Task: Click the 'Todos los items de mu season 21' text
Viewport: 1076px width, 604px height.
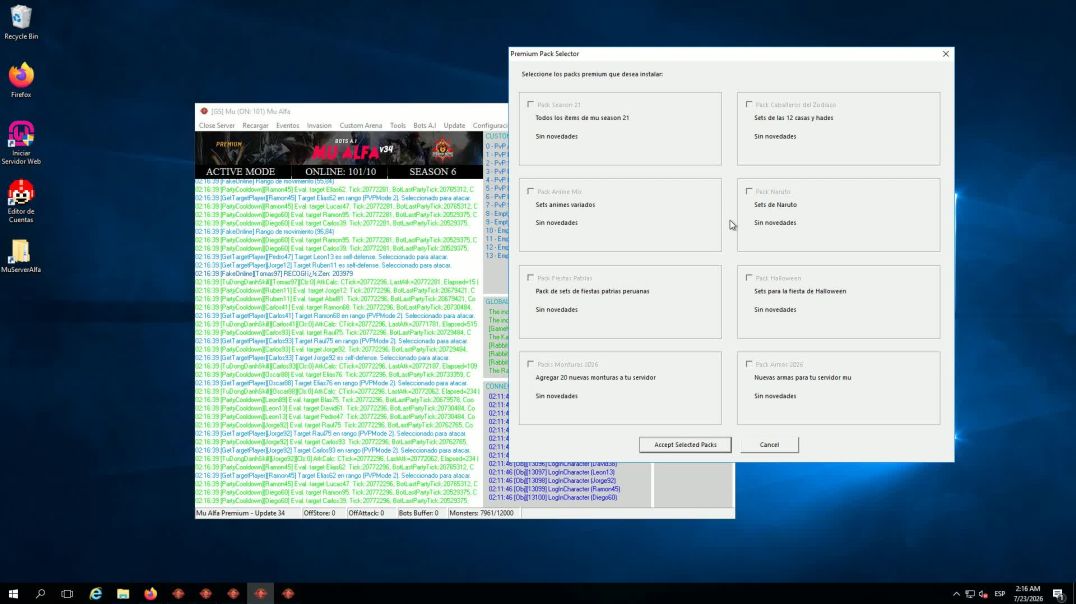Action: pyautogui.click(x=582, y=118)
